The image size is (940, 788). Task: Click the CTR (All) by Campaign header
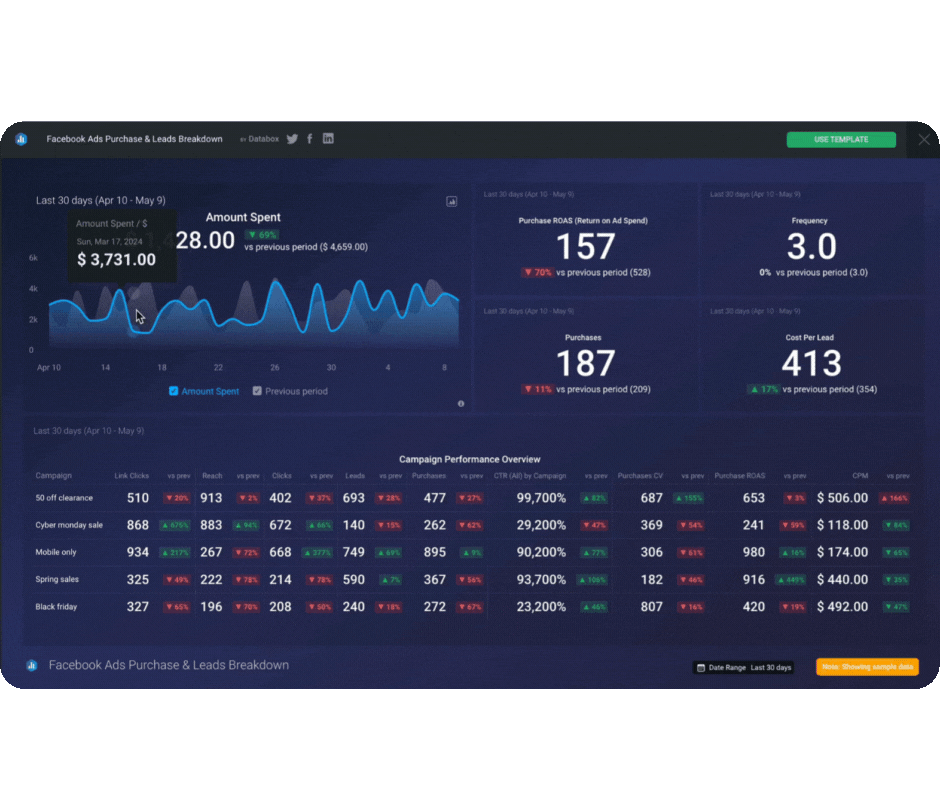pyautogui.click(x=529, y=476)
